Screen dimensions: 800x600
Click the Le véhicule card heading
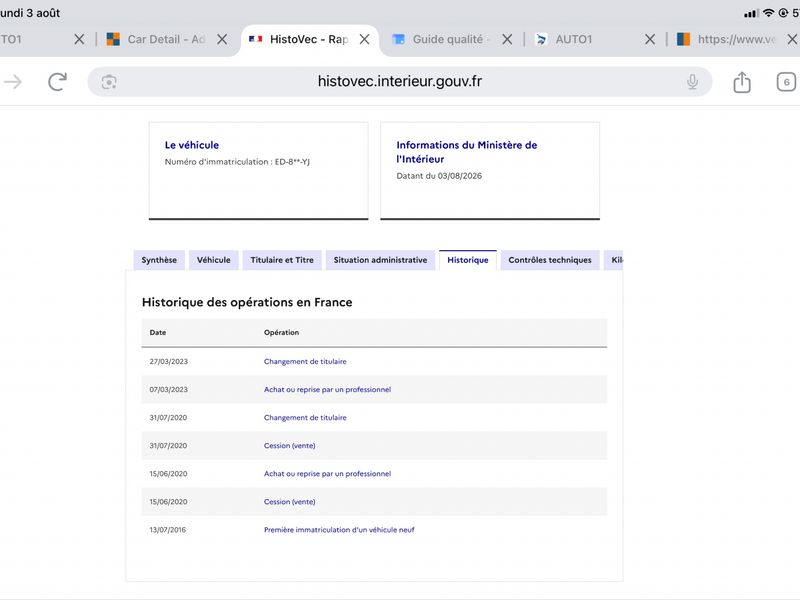(x=192, y=145)
